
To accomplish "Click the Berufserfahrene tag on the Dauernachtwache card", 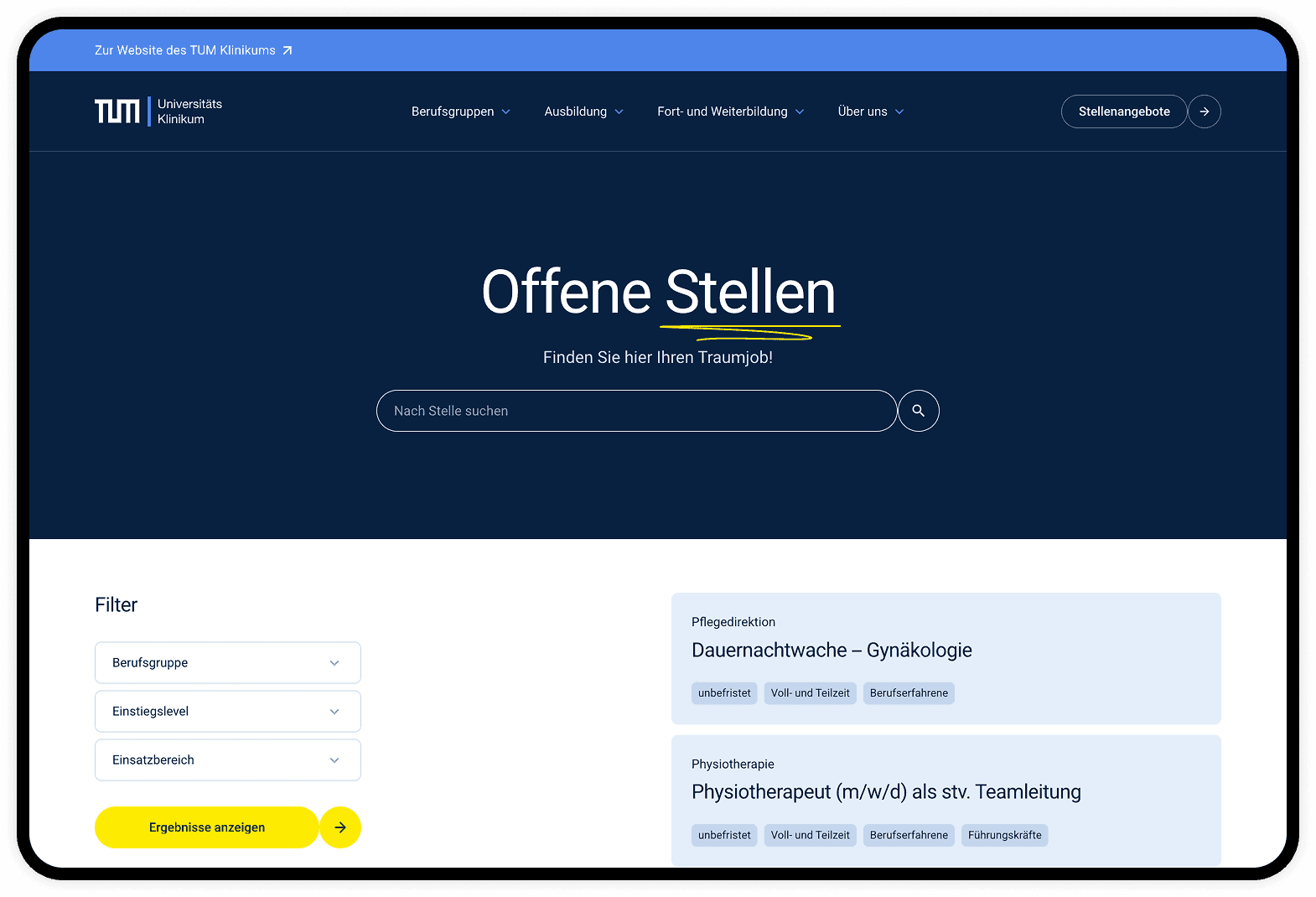I will pyautogui.click(x=909, y=693).
